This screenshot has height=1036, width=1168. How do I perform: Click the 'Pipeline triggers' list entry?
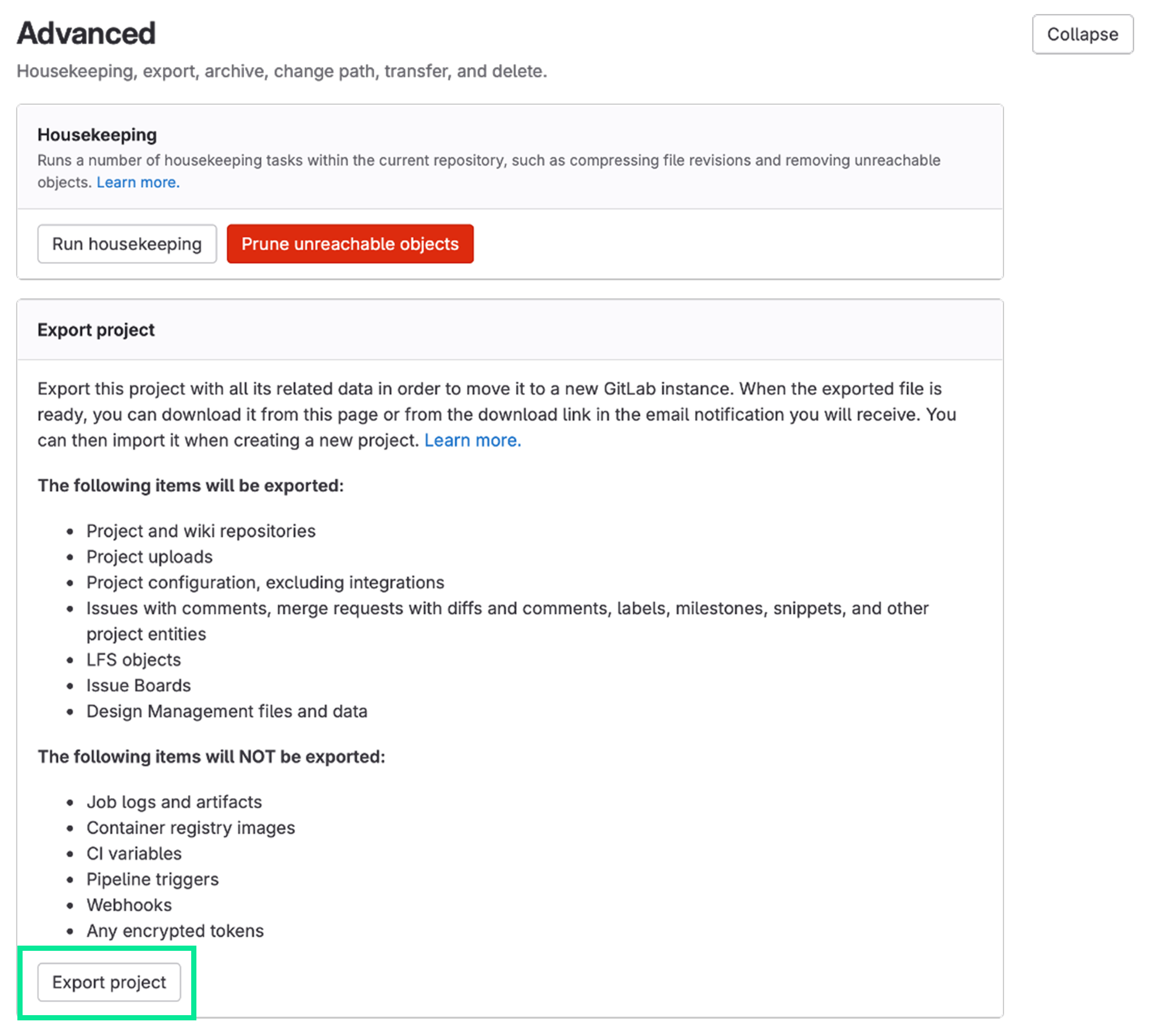click(x=153, y=879)
